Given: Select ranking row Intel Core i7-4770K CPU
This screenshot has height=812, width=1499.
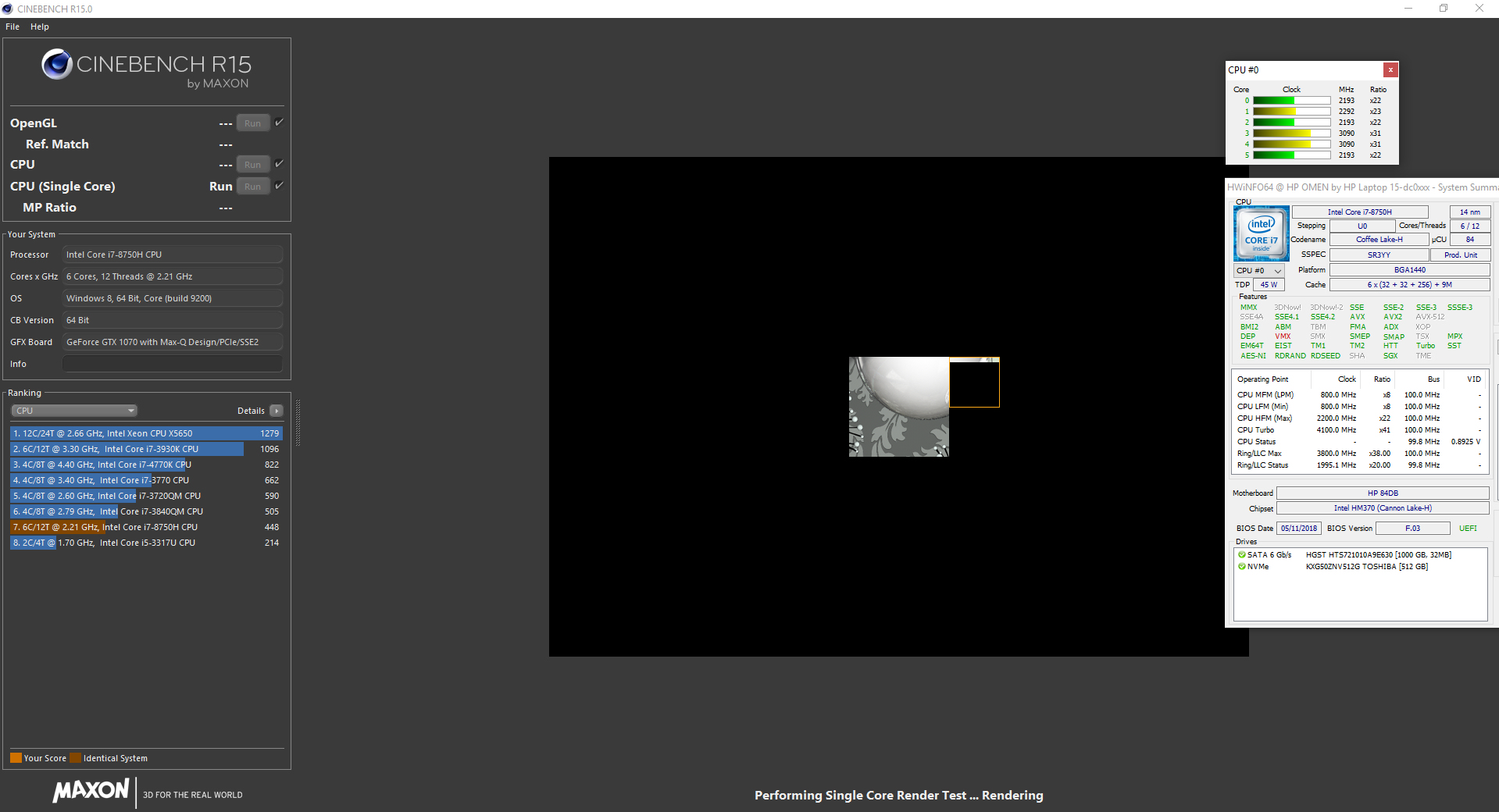Looking at the screenshot, I should click(x=146, y=465).
